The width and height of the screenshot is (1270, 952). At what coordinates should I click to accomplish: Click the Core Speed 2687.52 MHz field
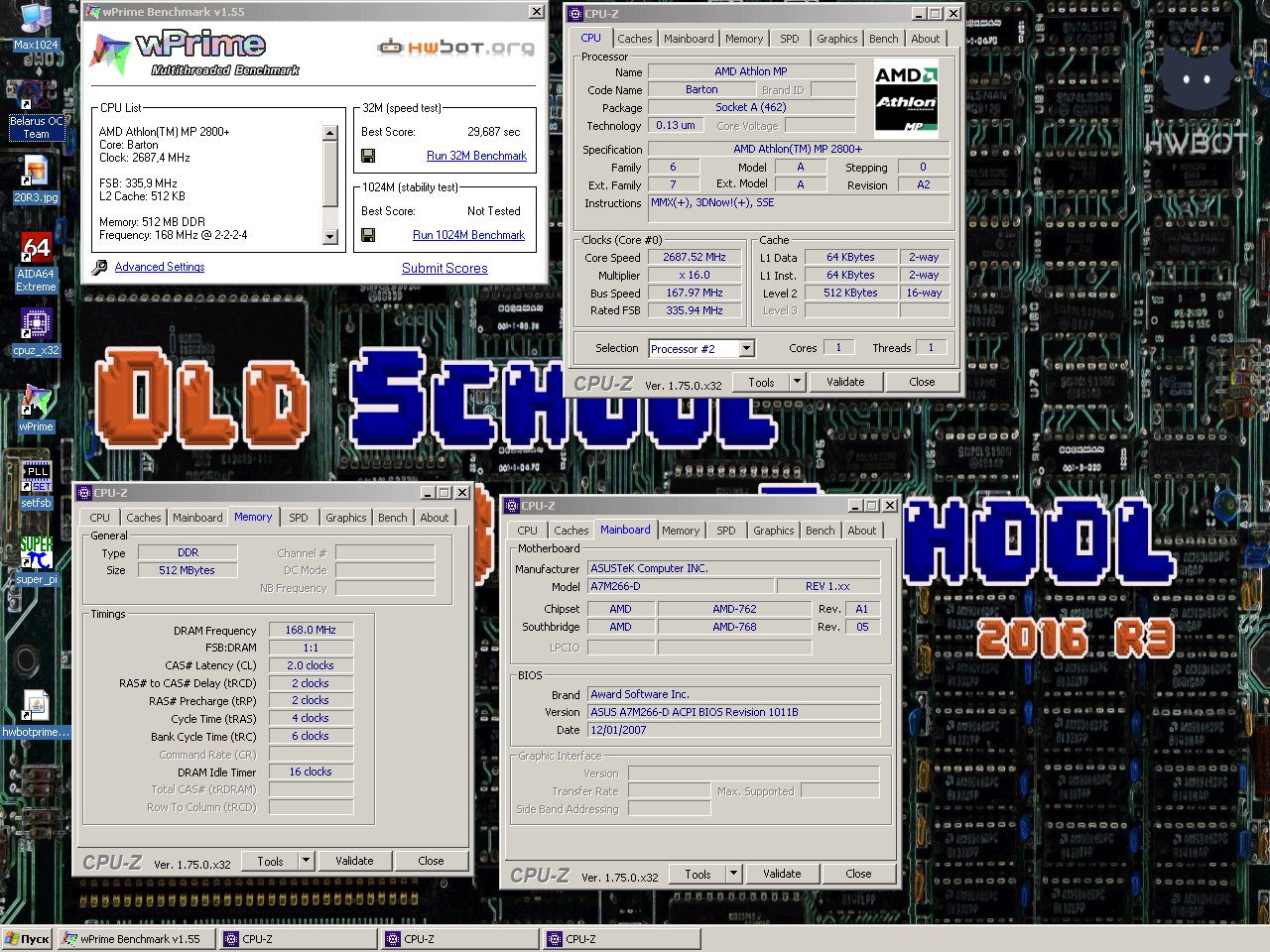click(x=695, y=257)
